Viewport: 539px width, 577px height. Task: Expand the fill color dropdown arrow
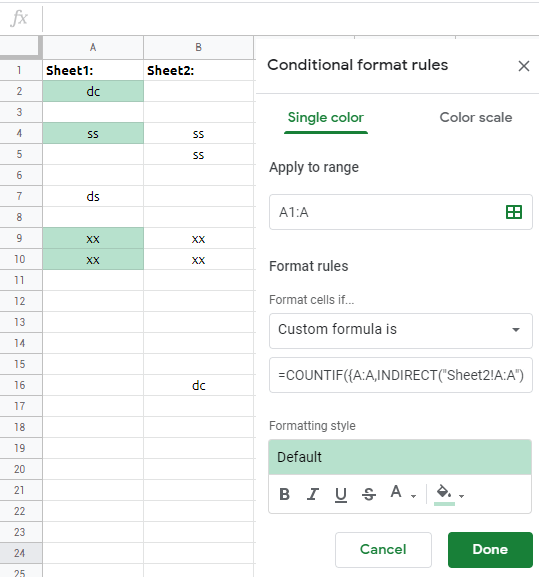point(461,496)
